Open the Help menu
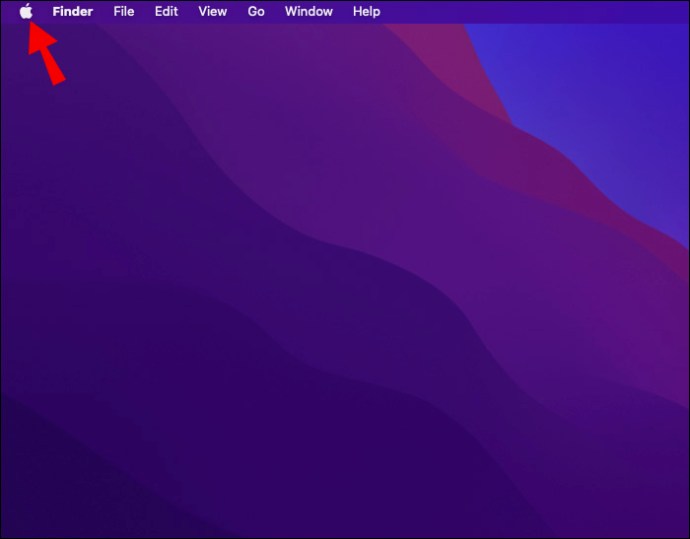690x539 pixels. pyautogui.click(x=367, y=11)
